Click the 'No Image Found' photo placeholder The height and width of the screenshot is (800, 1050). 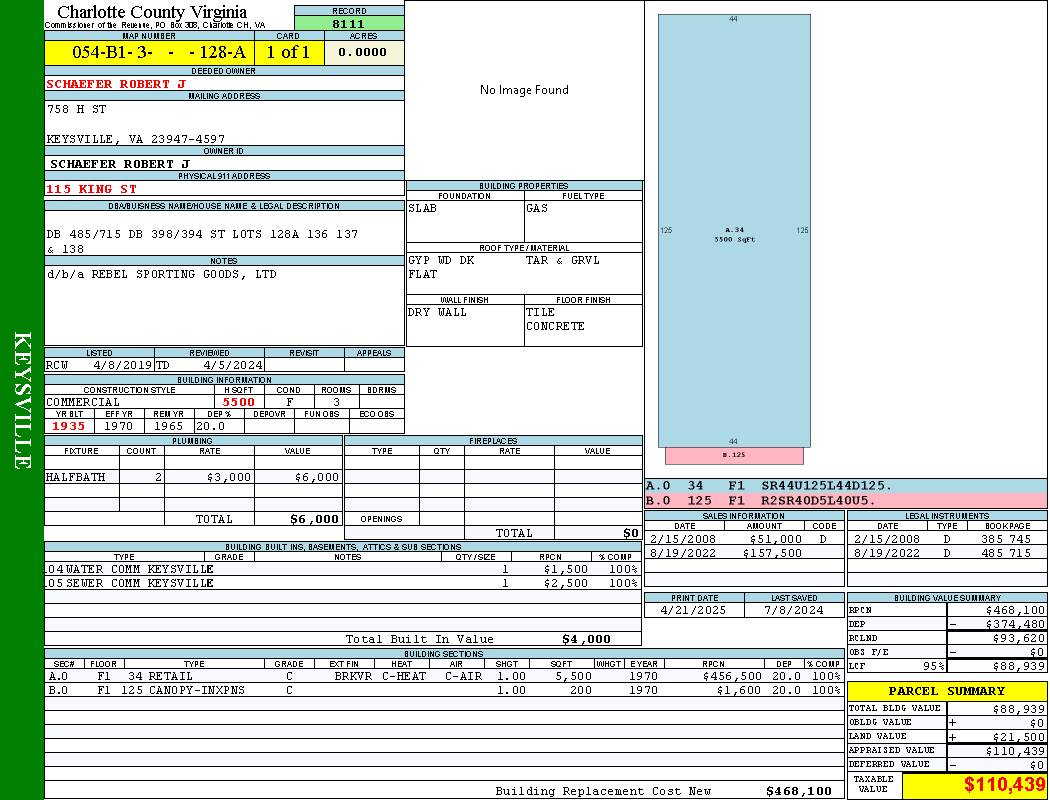coord(524,90)
